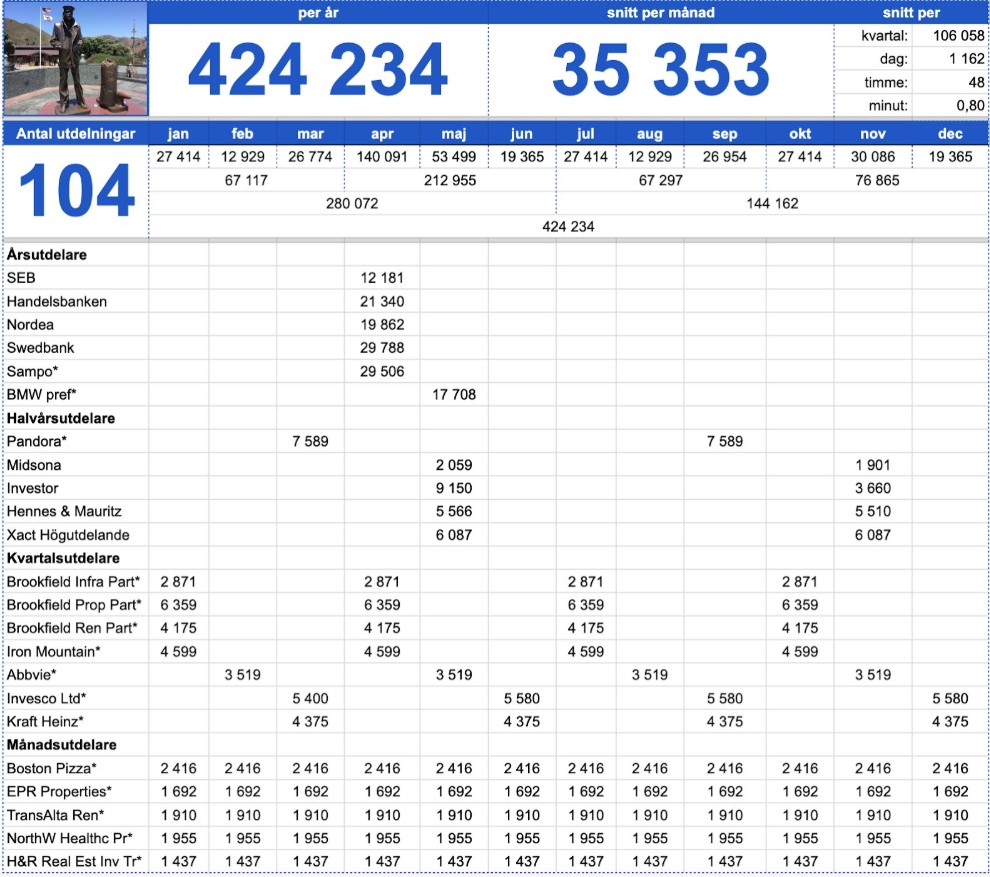Select the big number 104
Screen dimensions: 990x877
(76, 190)
